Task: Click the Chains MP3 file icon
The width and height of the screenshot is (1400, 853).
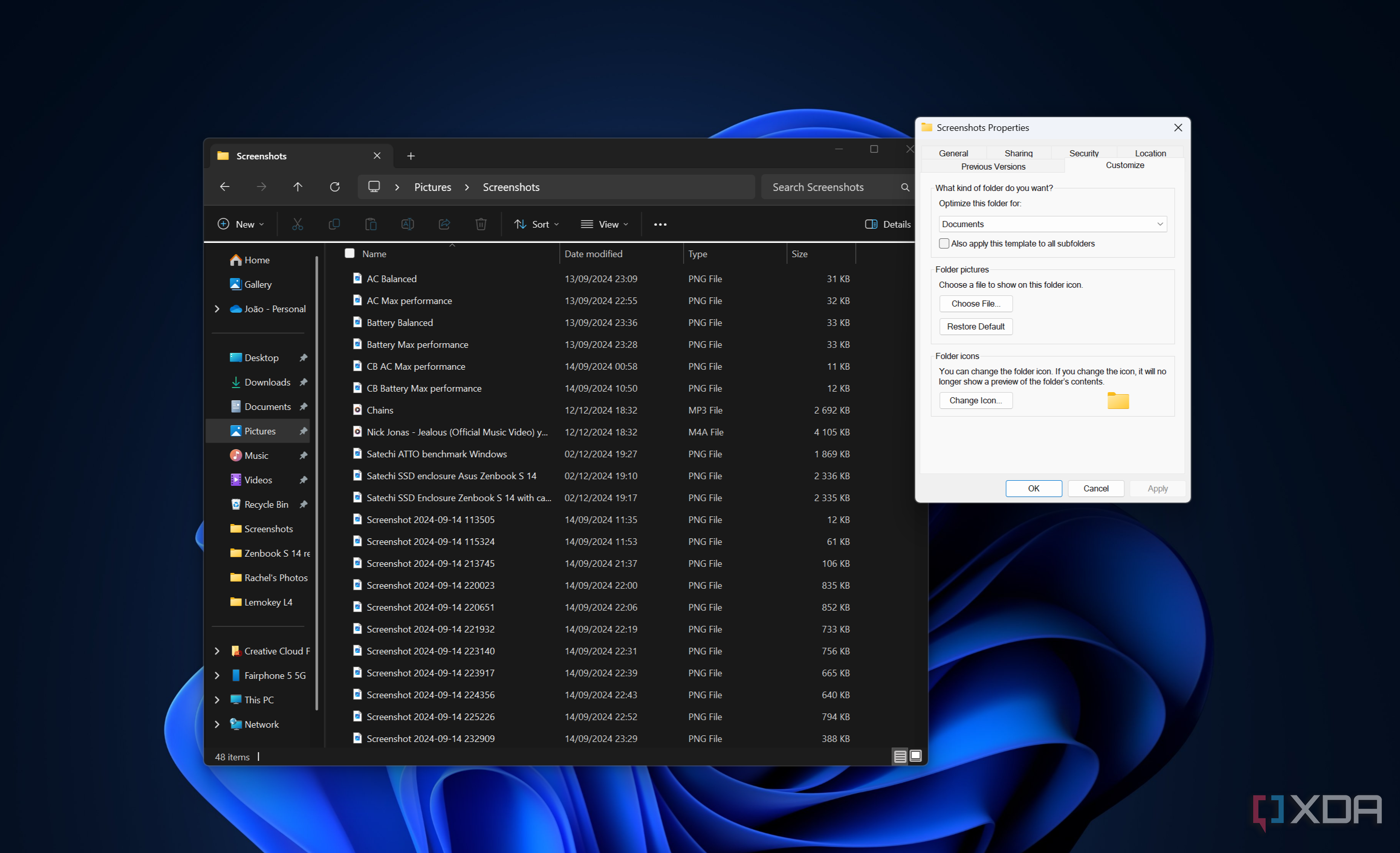Action: (x=357, y=409)
